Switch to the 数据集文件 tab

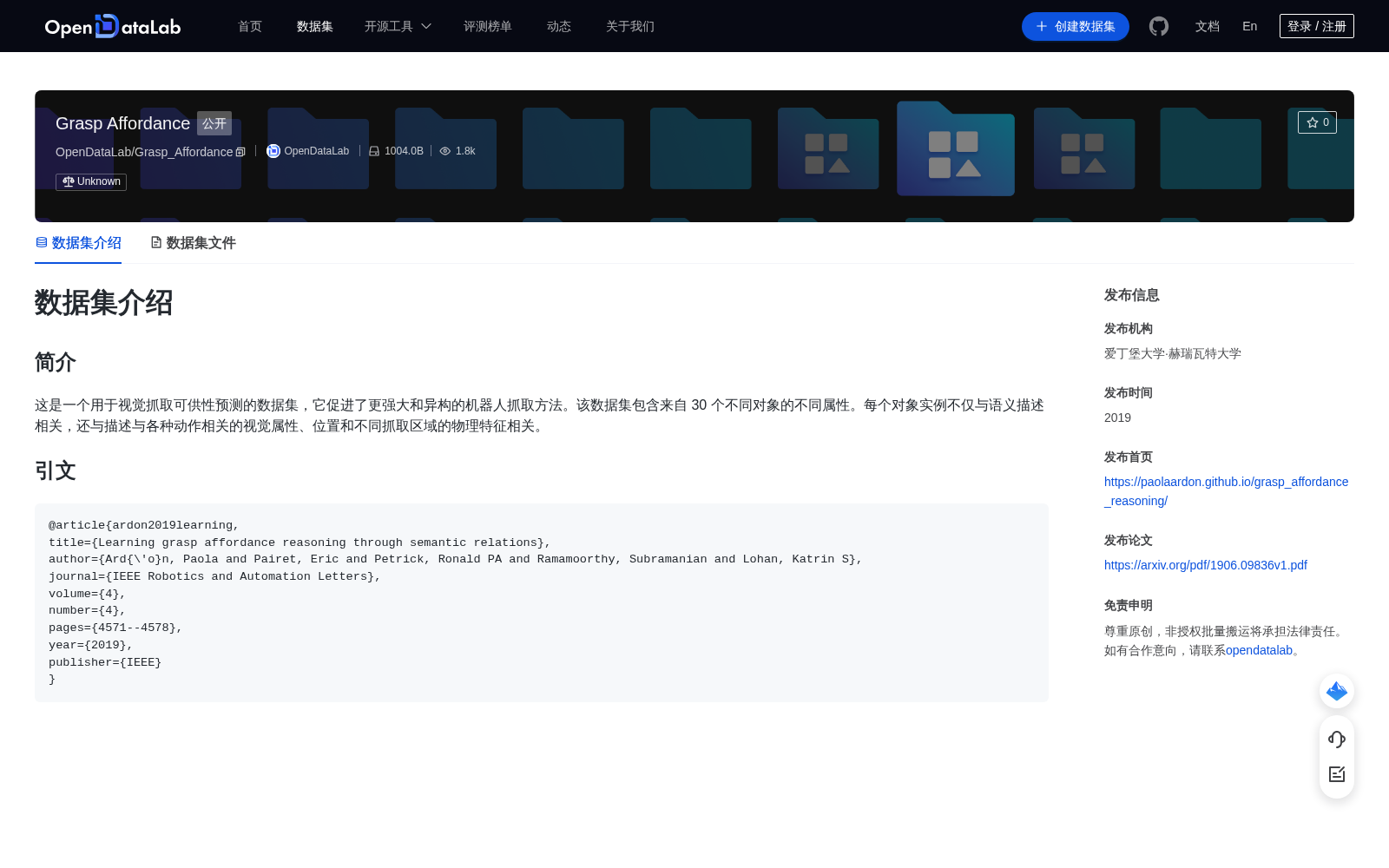[x=193, y=243]
